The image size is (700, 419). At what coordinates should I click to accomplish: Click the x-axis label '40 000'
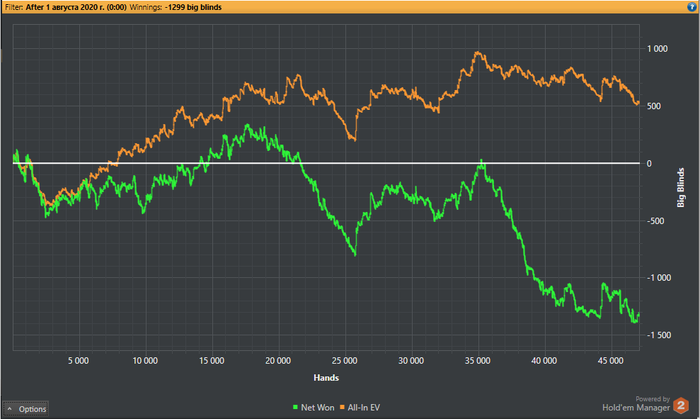(544, 361)
